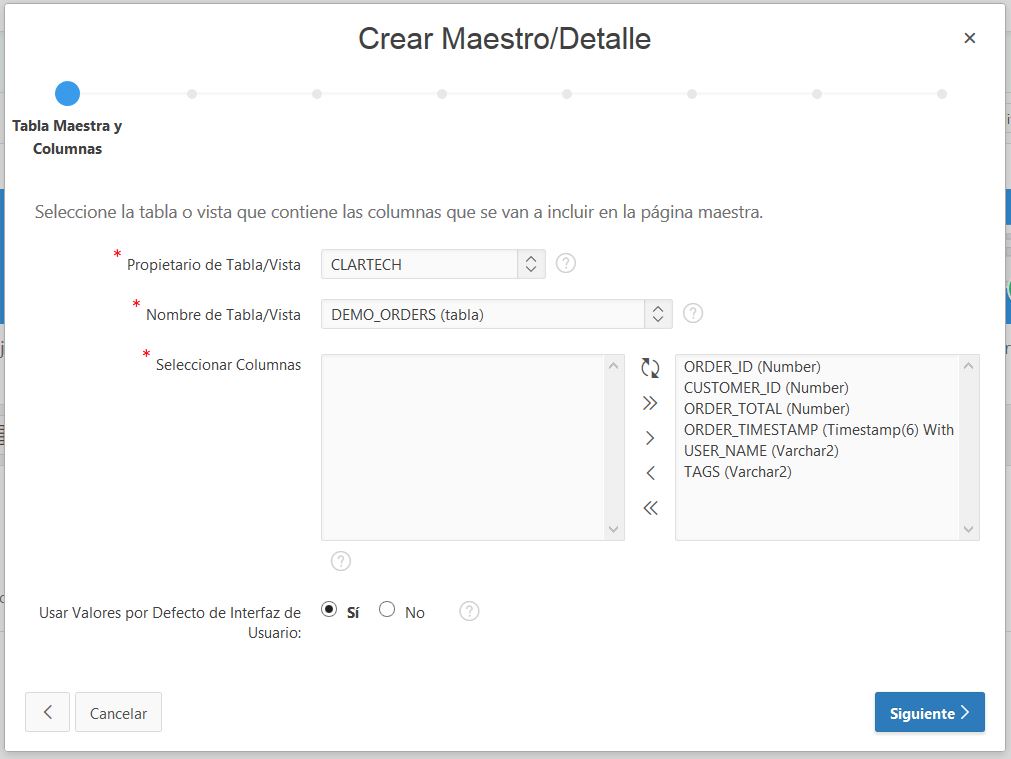Move highlighted column to selected list
Viewport: 1011px width, 759px height.
click(650, 438)
